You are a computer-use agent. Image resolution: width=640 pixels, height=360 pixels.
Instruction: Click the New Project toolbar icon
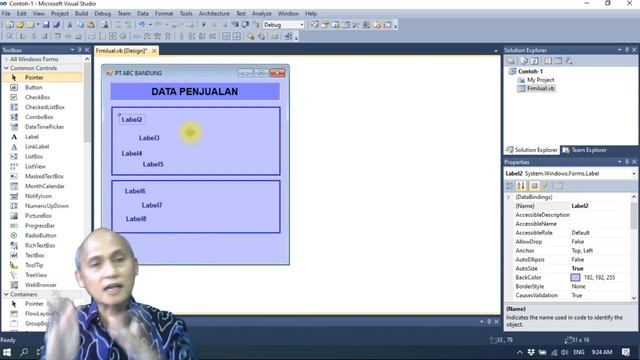click(9, 25)
